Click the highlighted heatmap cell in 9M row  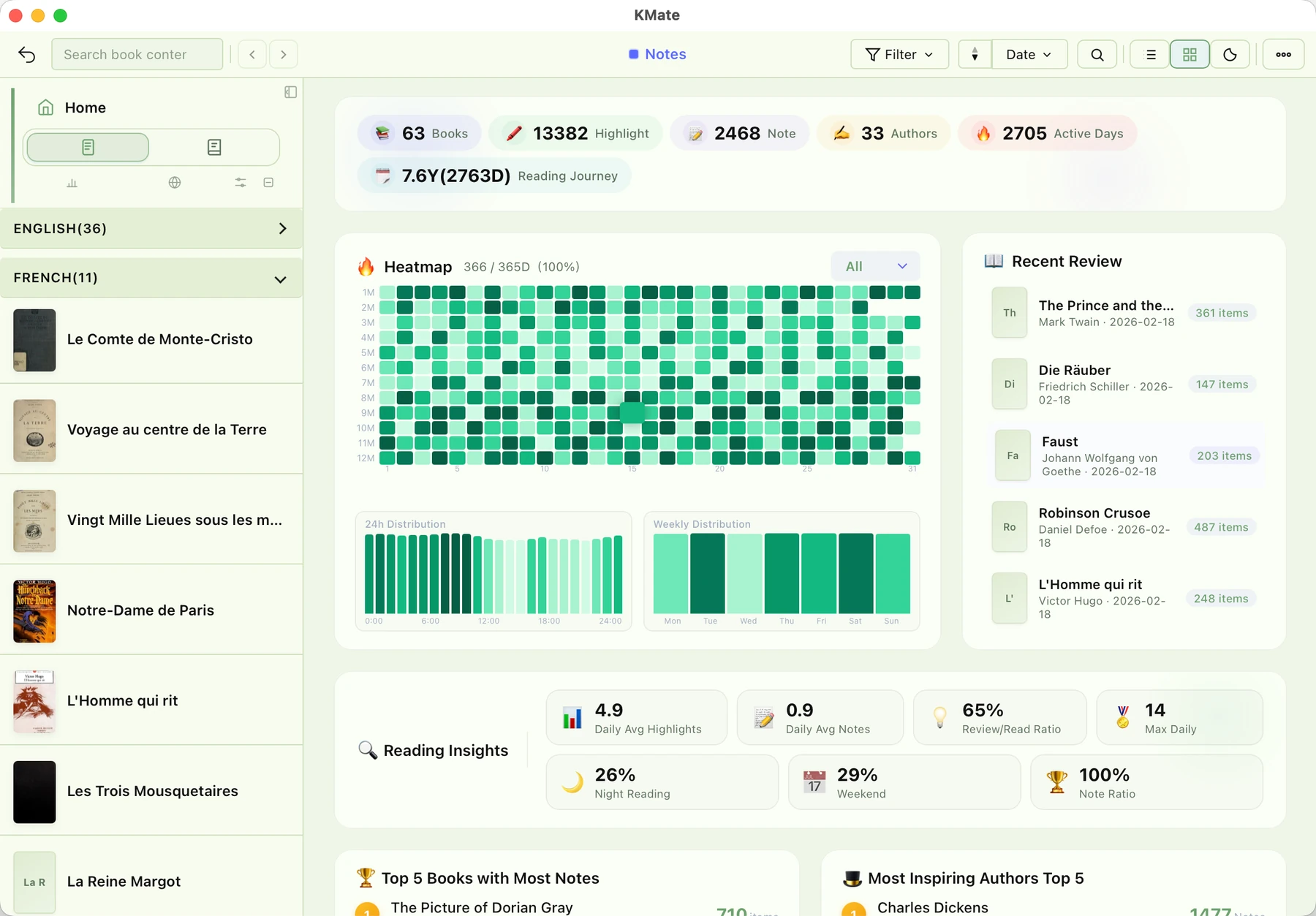point(632,413)
